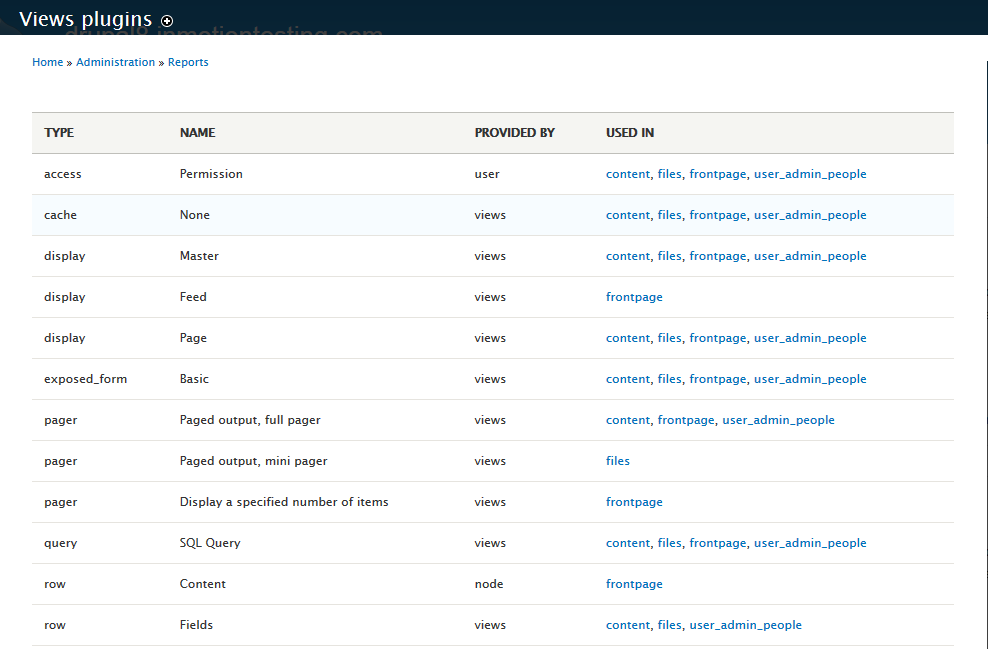Open user_admin_people in Fields row
The width and height of the screenshot is (988, 649).
tap(745, 625)
